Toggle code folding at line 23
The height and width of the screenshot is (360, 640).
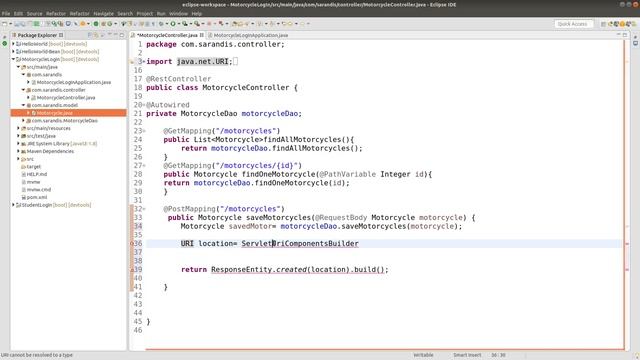[144, 131]
